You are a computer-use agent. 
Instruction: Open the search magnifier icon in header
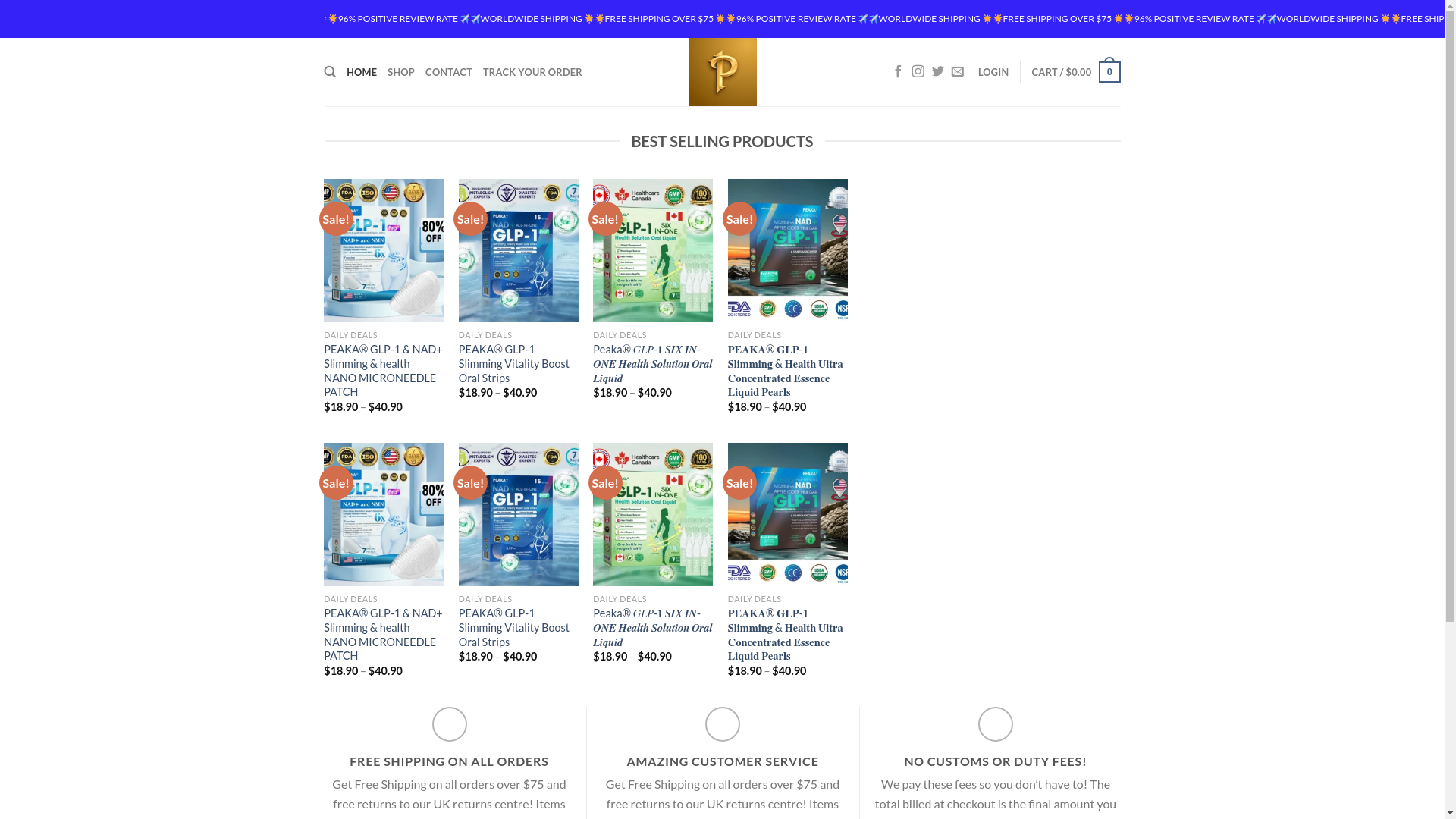[x=330, y=72]
